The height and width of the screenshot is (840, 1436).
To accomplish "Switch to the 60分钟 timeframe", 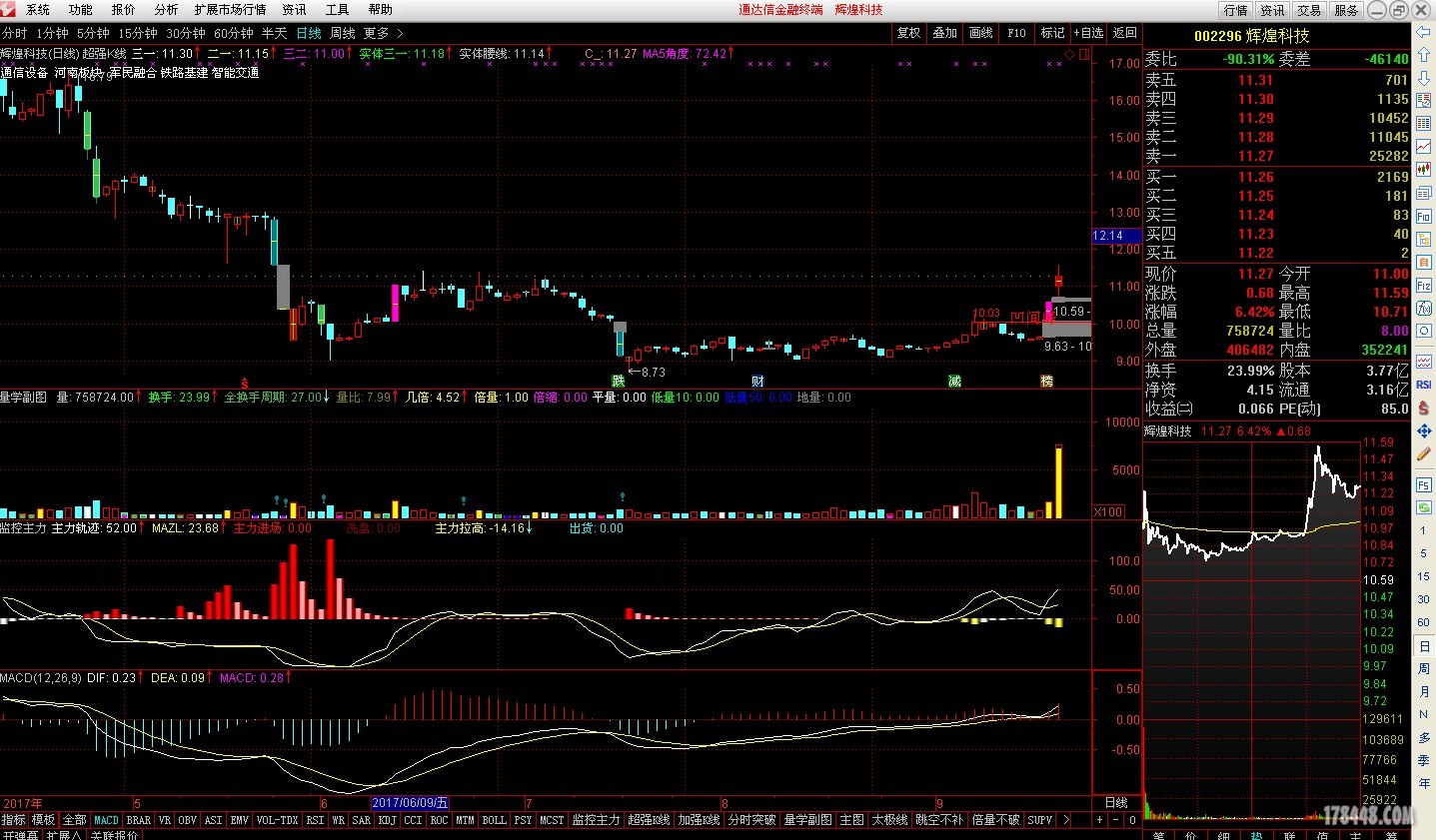I will point(234,33).
